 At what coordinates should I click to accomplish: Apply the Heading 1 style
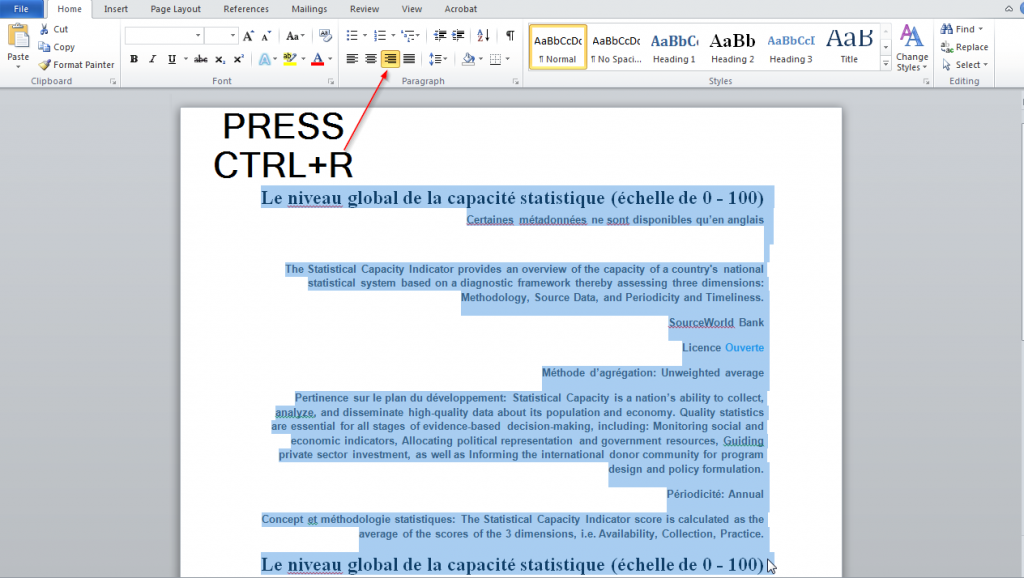pos(674,47)
